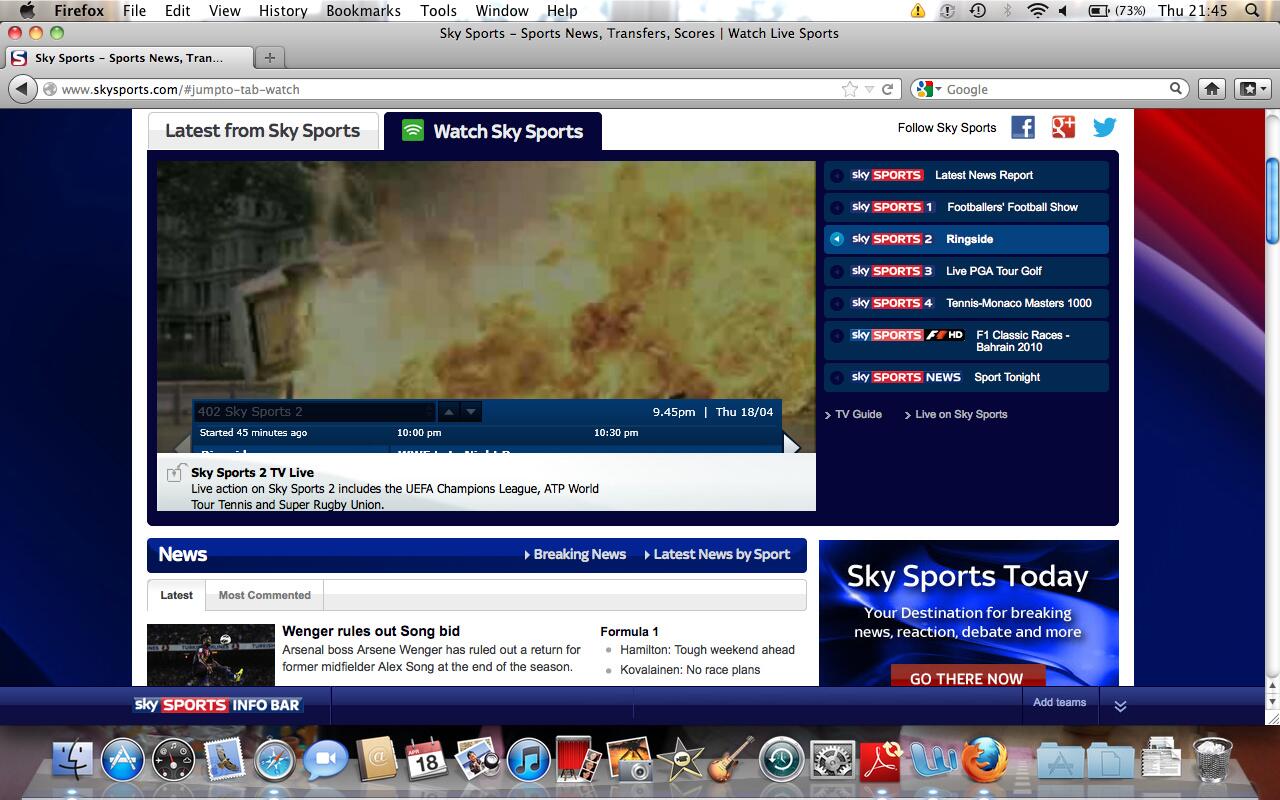This screenshot has width=1280, height=800.
Task: Launch Safari from the Dock
Action: (x=274, y=760)
